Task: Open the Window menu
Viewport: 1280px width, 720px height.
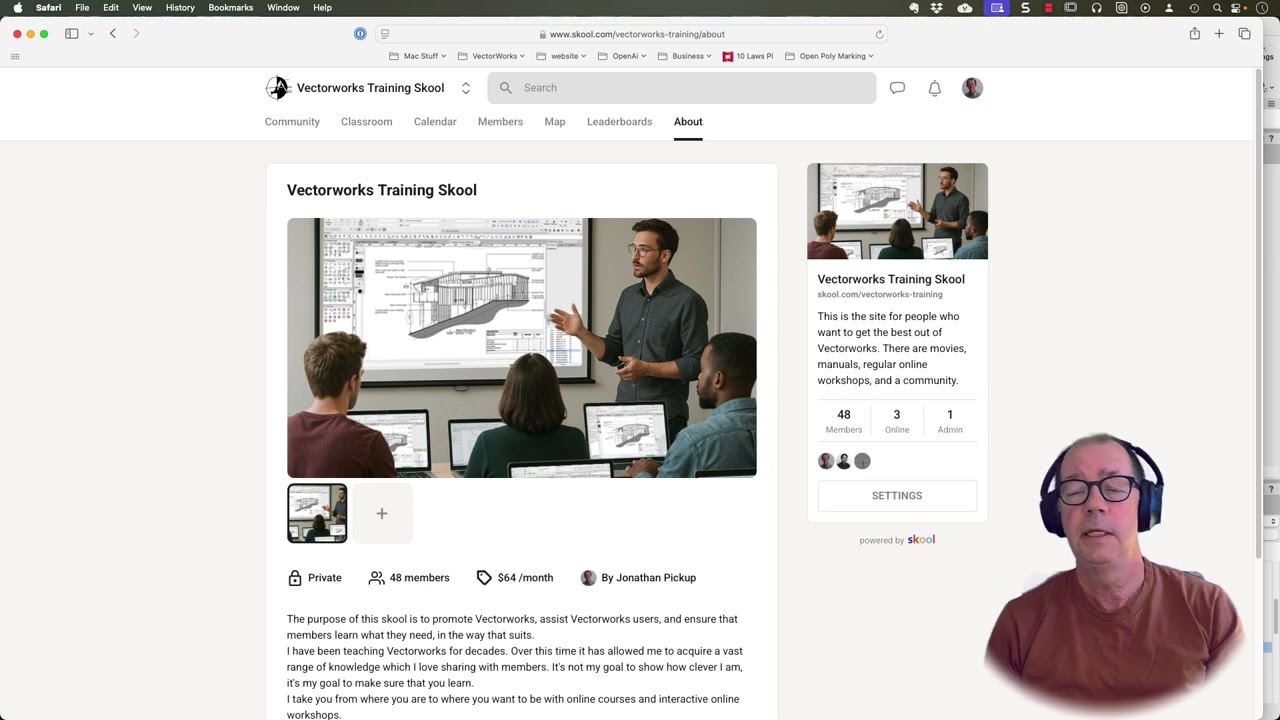Action: (283, 8)
